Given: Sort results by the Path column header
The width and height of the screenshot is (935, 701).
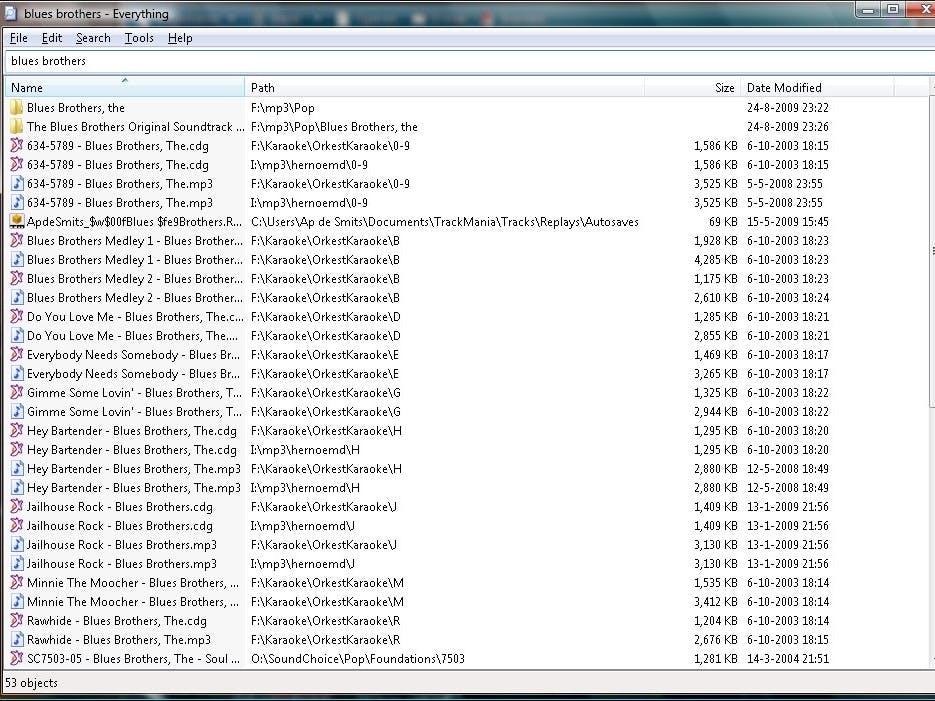Looking at the screenshot, I should pos(444,87).
